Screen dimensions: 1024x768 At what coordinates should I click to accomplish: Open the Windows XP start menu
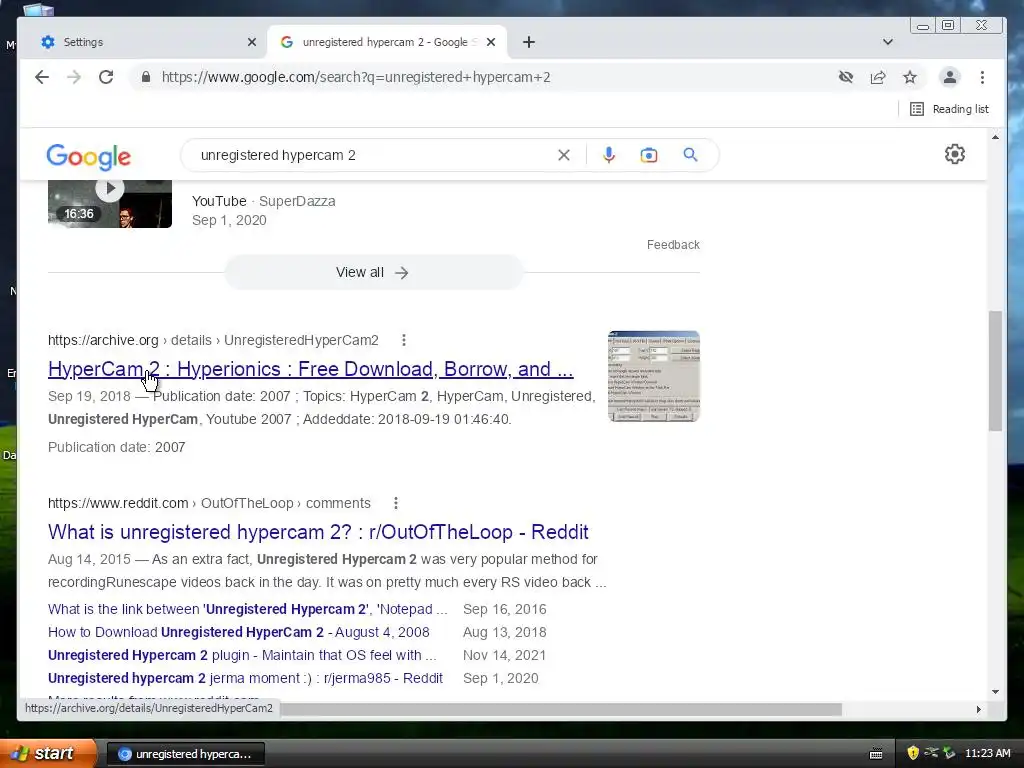pos(48,753)
